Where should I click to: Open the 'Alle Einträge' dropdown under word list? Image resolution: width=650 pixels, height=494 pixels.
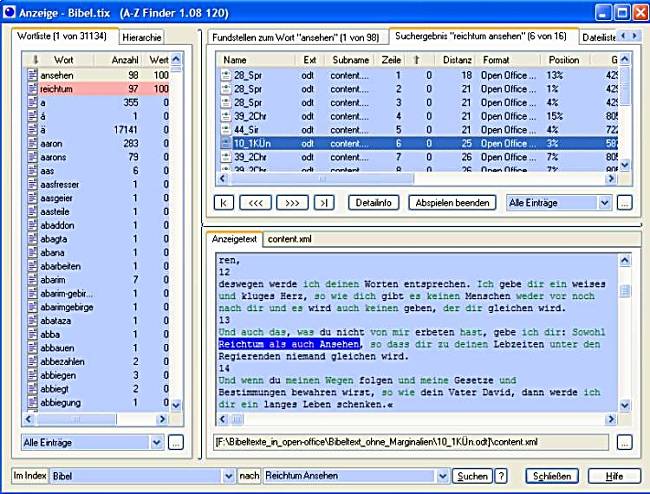pyautogui.click(x=156, y=443)
